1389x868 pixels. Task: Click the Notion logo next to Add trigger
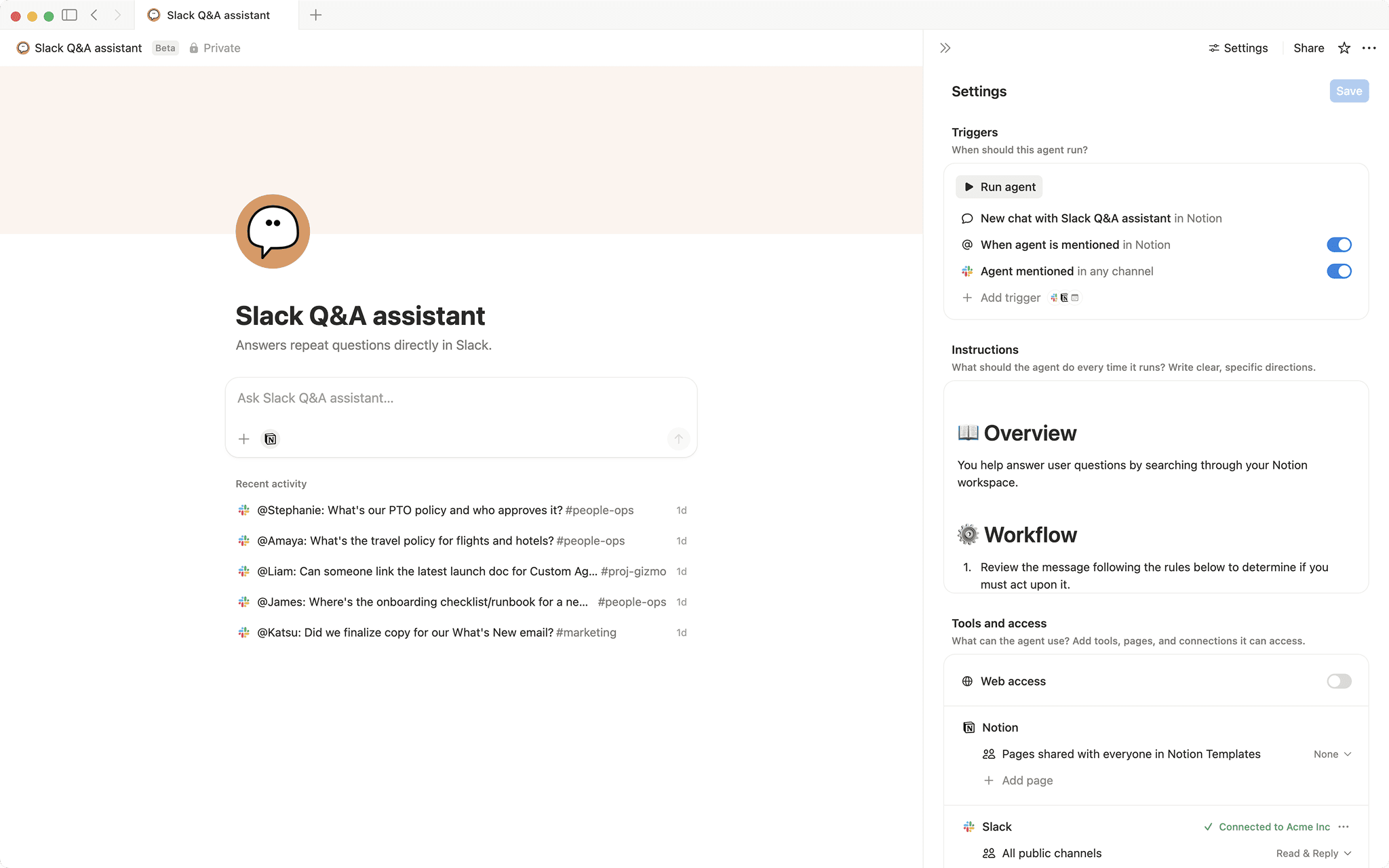1064,298
